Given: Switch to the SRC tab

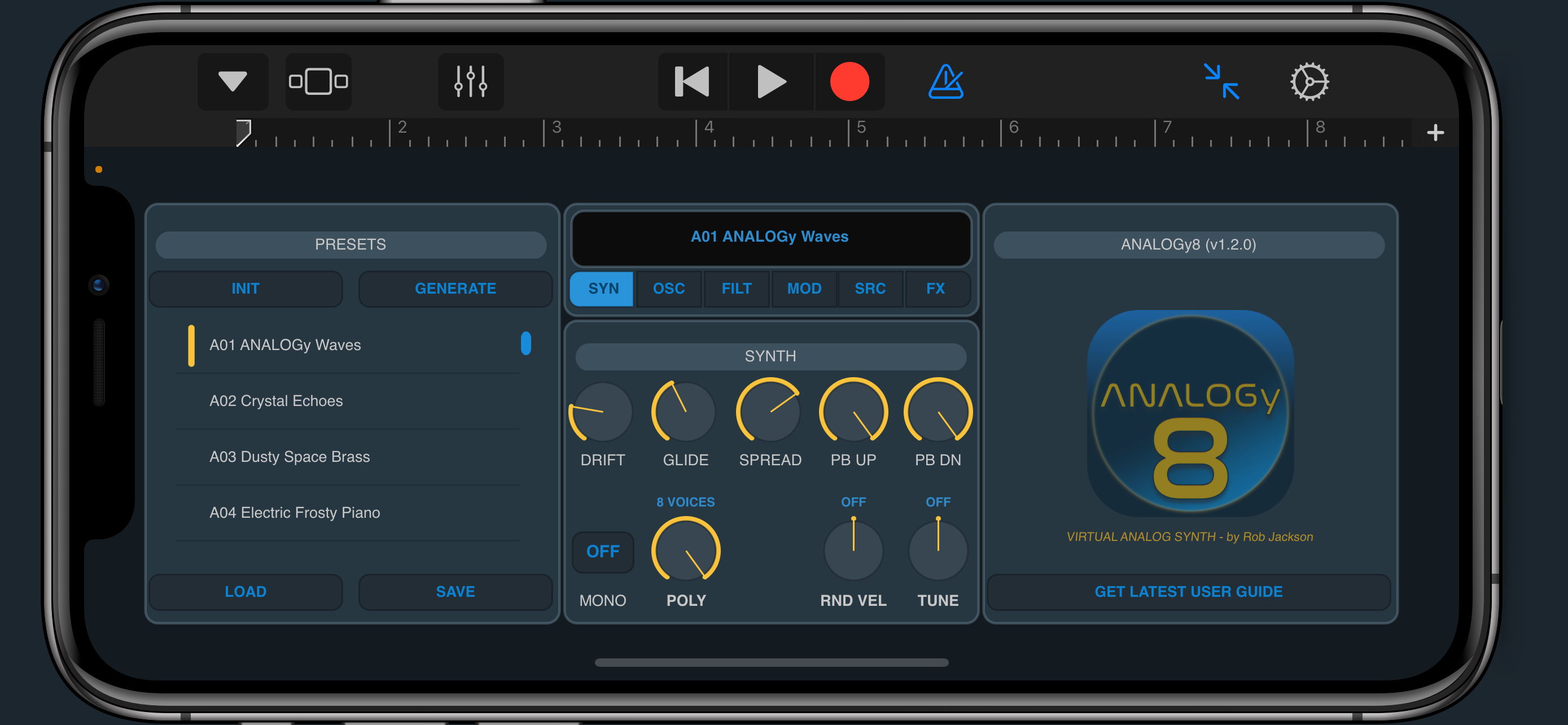Looking at the screenshot, I should [x=870, y=289].
